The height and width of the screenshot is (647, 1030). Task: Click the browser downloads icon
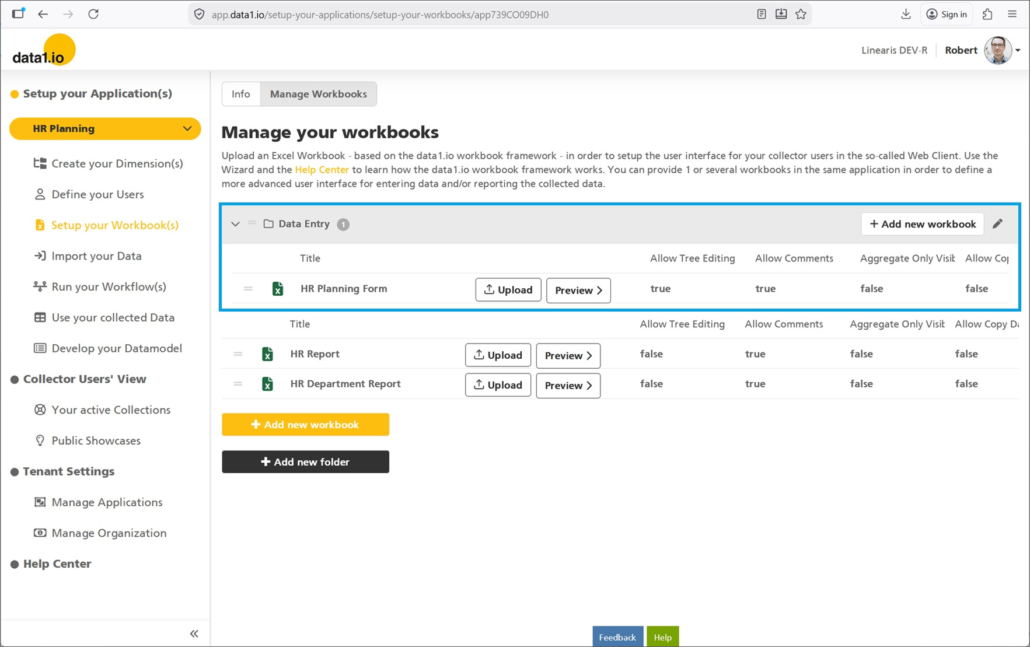(x=906, y=14)
